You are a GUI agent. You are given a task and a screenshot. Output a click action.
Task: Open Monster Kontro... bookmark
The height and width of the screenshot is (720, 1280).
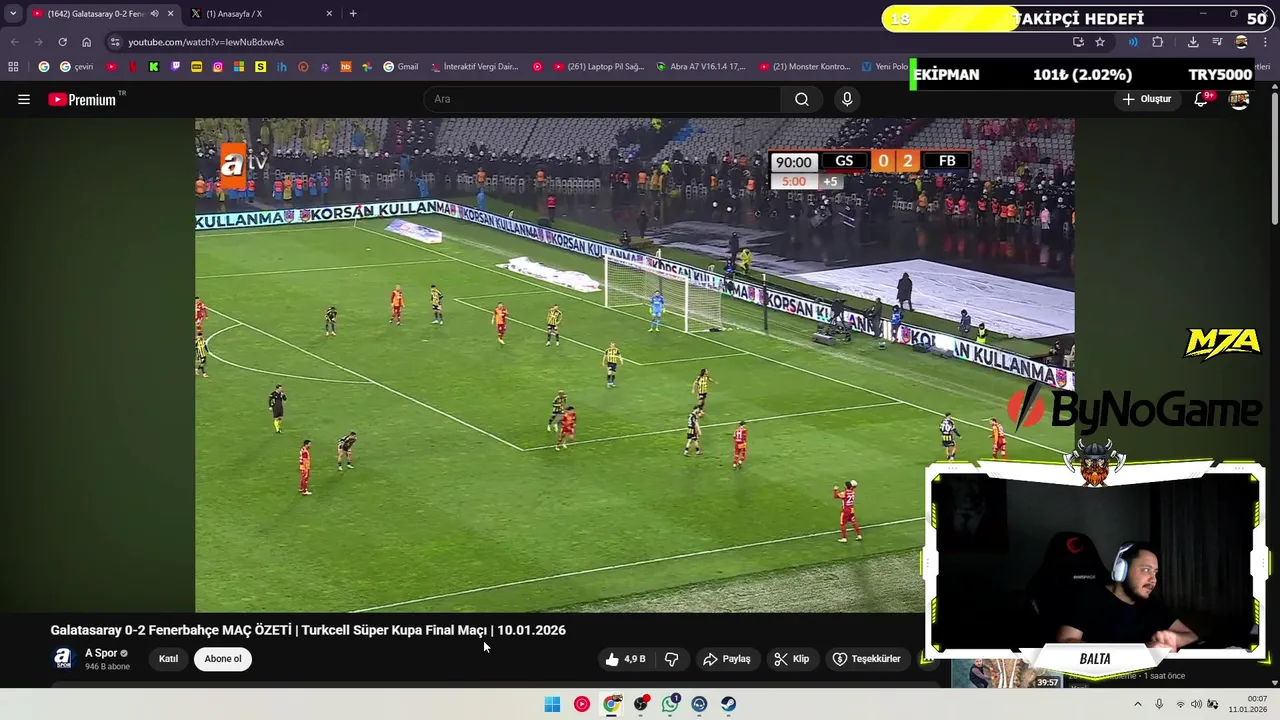coord(804,67)
